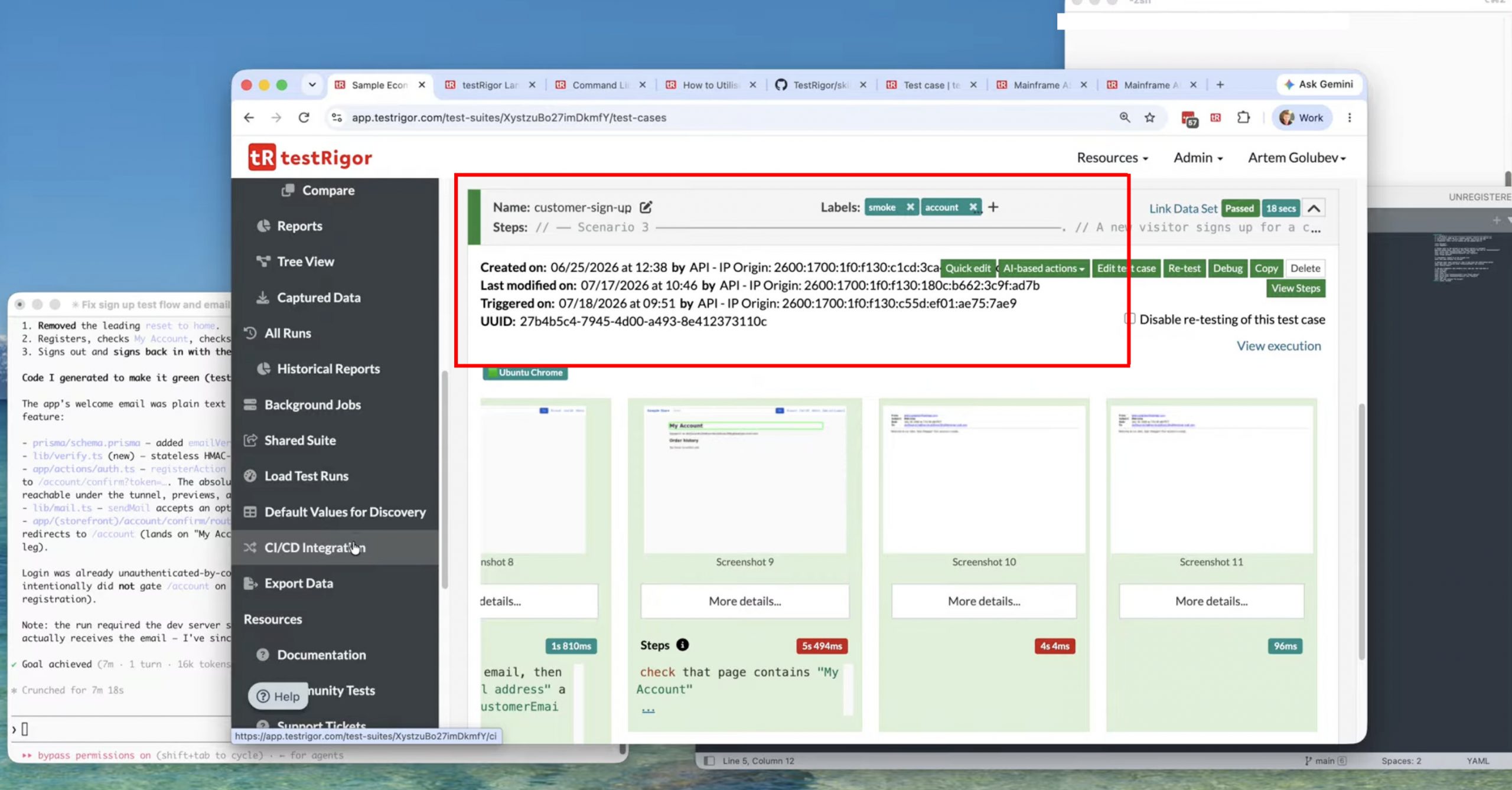Remove the smoke label

[910, 207]
